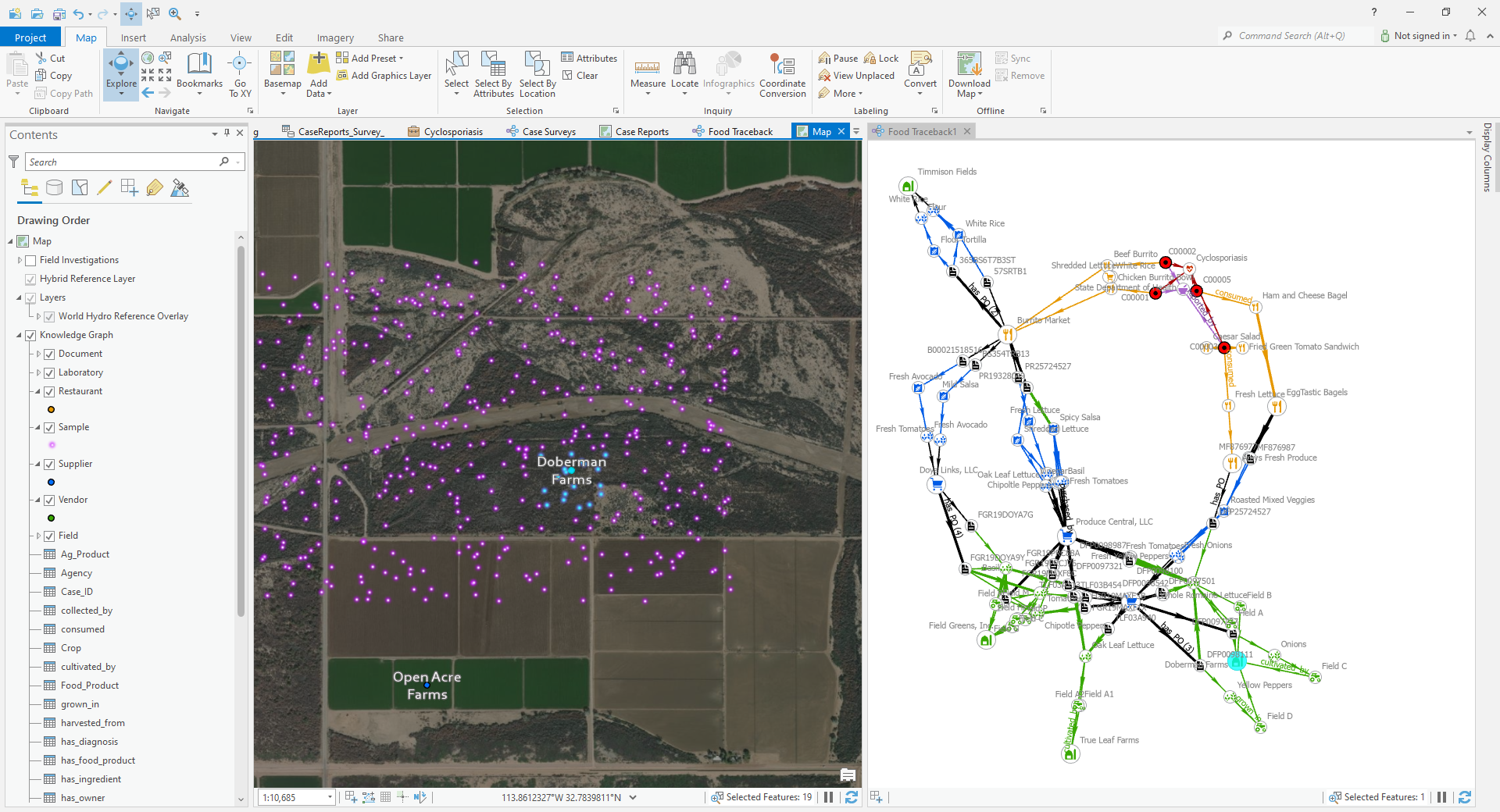Disable the World Hydro Reference Overlay
Screen dimensions: 1500x812
click(x=48, y=316)
